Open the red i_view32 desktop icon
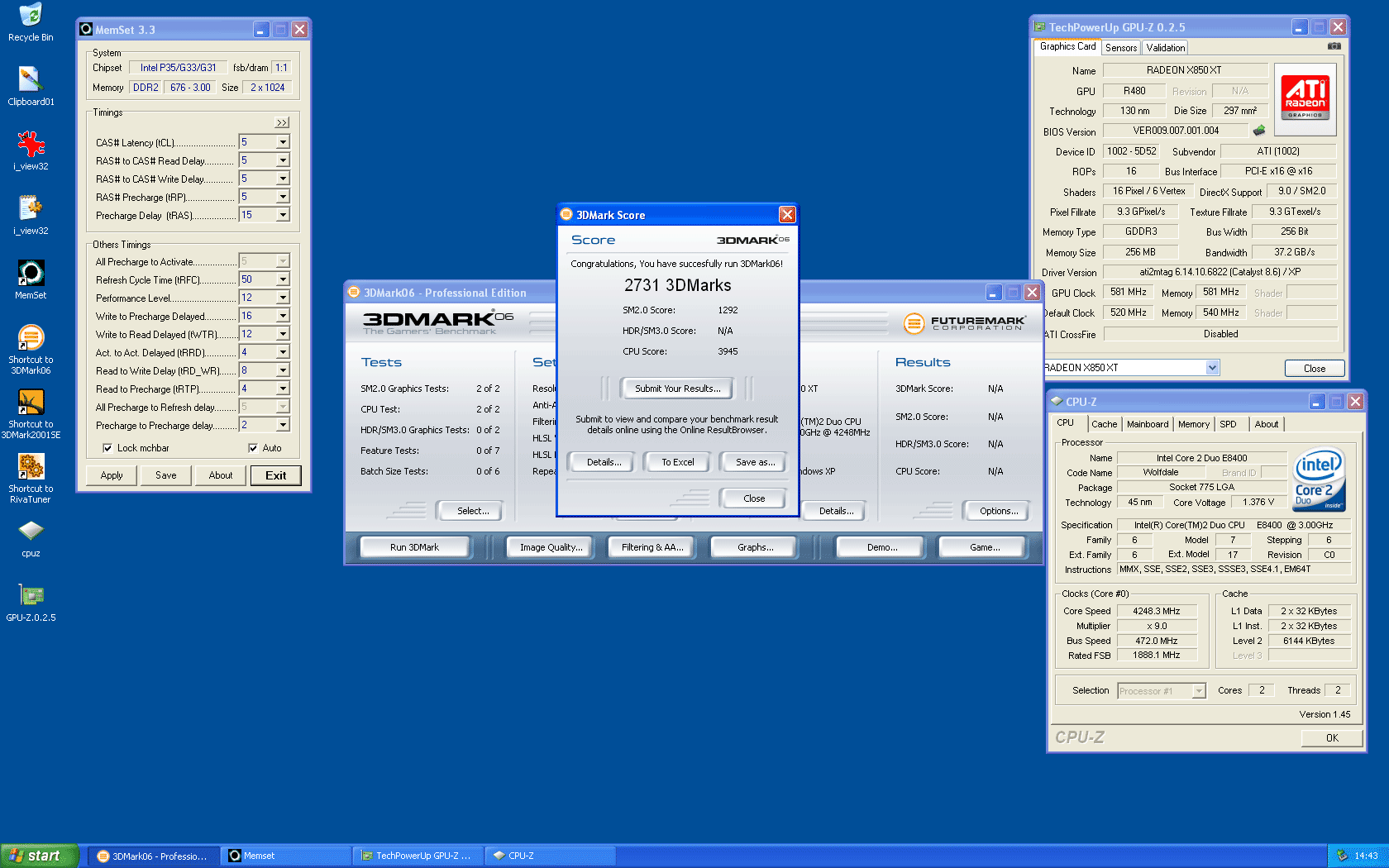The height and width of the screenshot is (868, 1389). point(31,151)
